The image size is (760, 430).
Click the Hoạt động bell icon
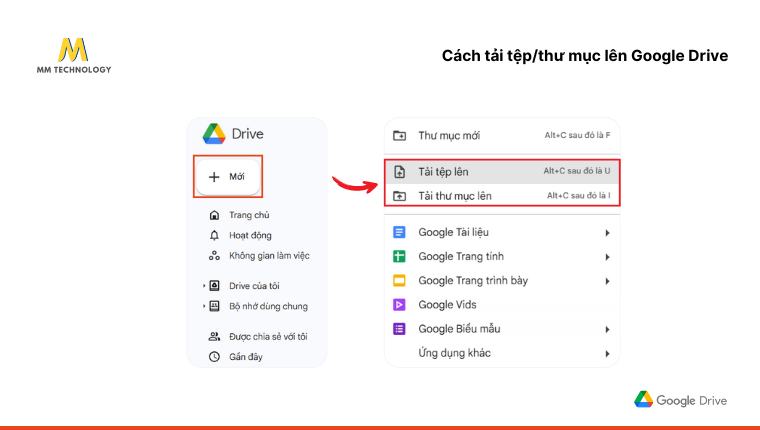[x=214, y=236]
